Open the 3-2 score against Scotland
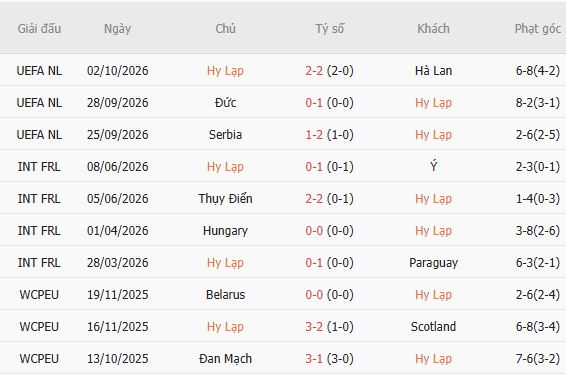The width and height of the screenshot is (566, 376). 314,327
